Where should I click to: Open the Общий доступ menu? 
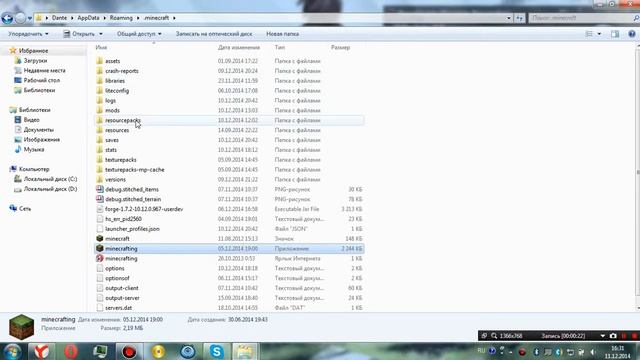pyautogui.click(x=139, y=34)
